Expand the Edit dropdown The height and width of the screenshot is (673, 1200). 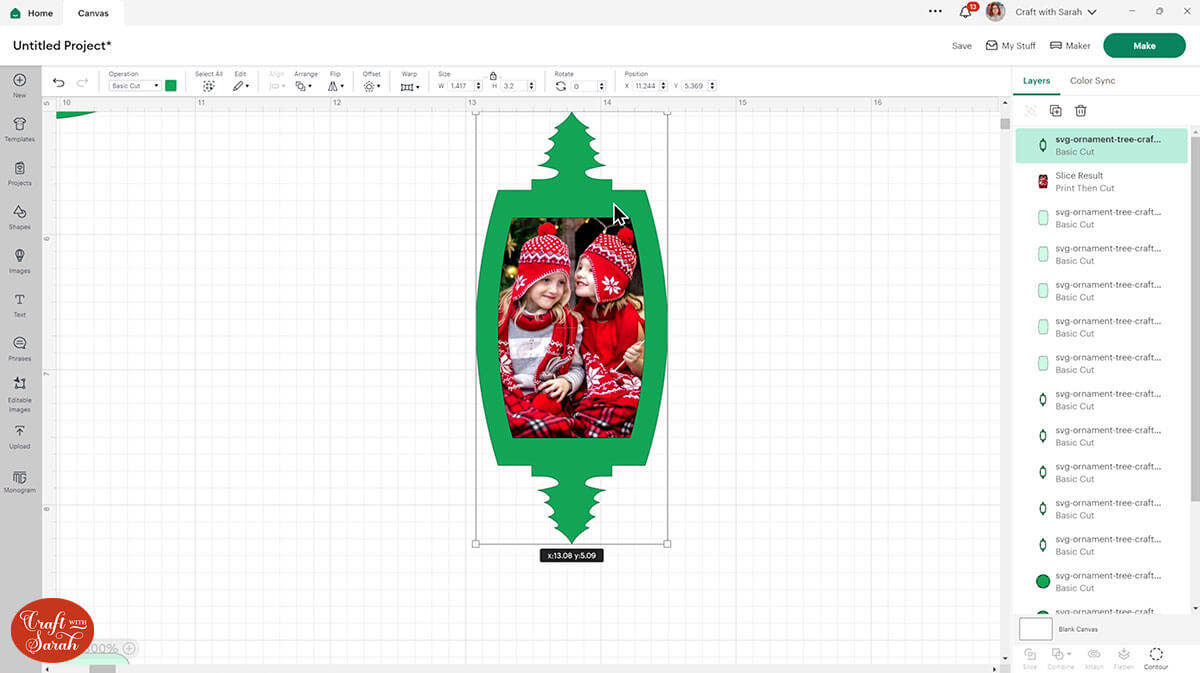point(240,87)
